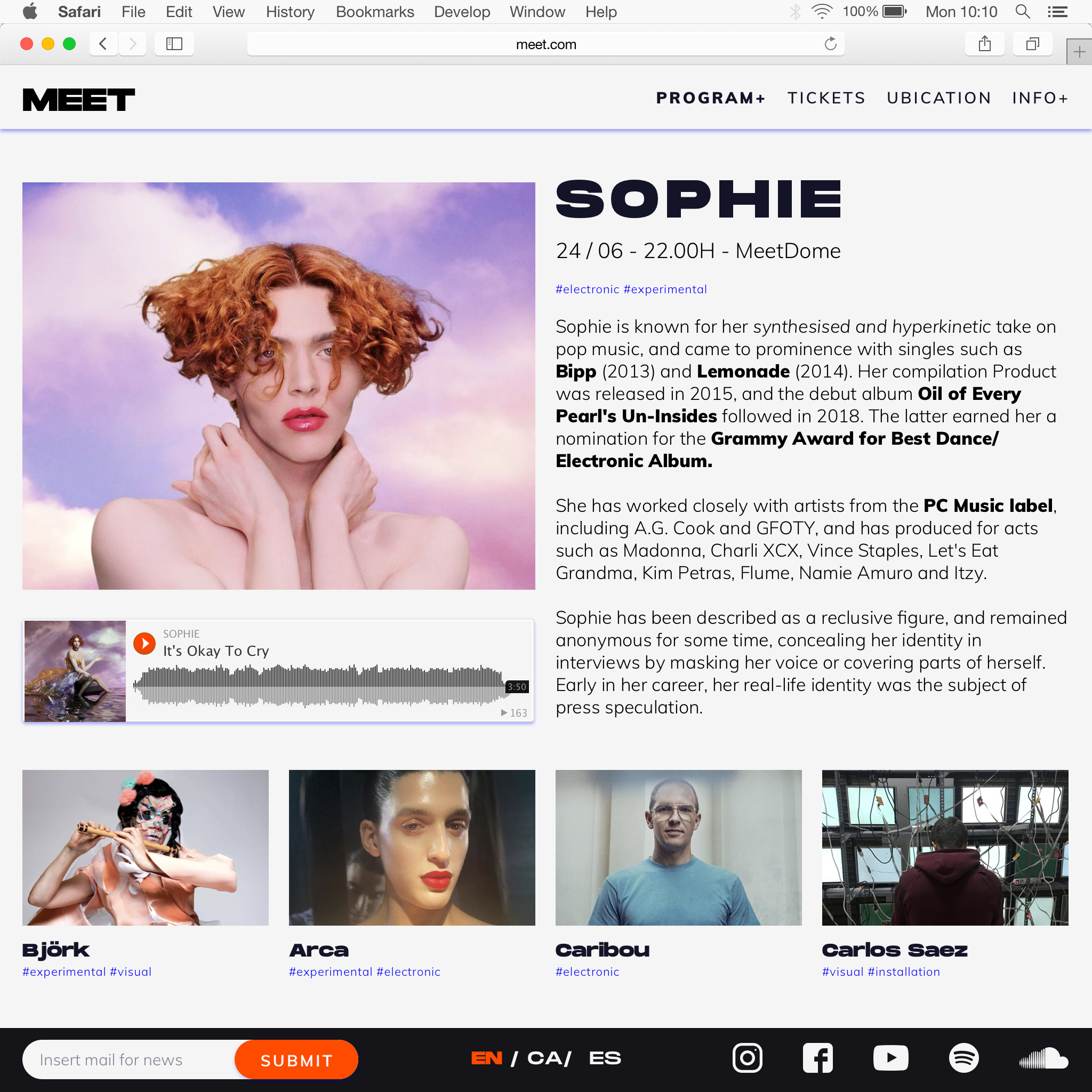Switch language to EN
Image resolution: width=1092 pixels, height=1092 pixels.
pos(487,1058)
